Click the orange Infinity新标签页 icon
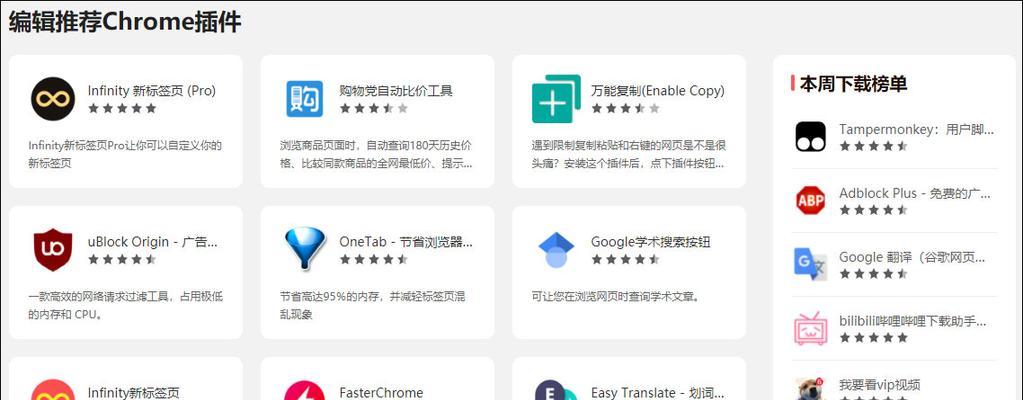Image resolution: width=1023 pixels, height=400 pixels. click(53, 390)
